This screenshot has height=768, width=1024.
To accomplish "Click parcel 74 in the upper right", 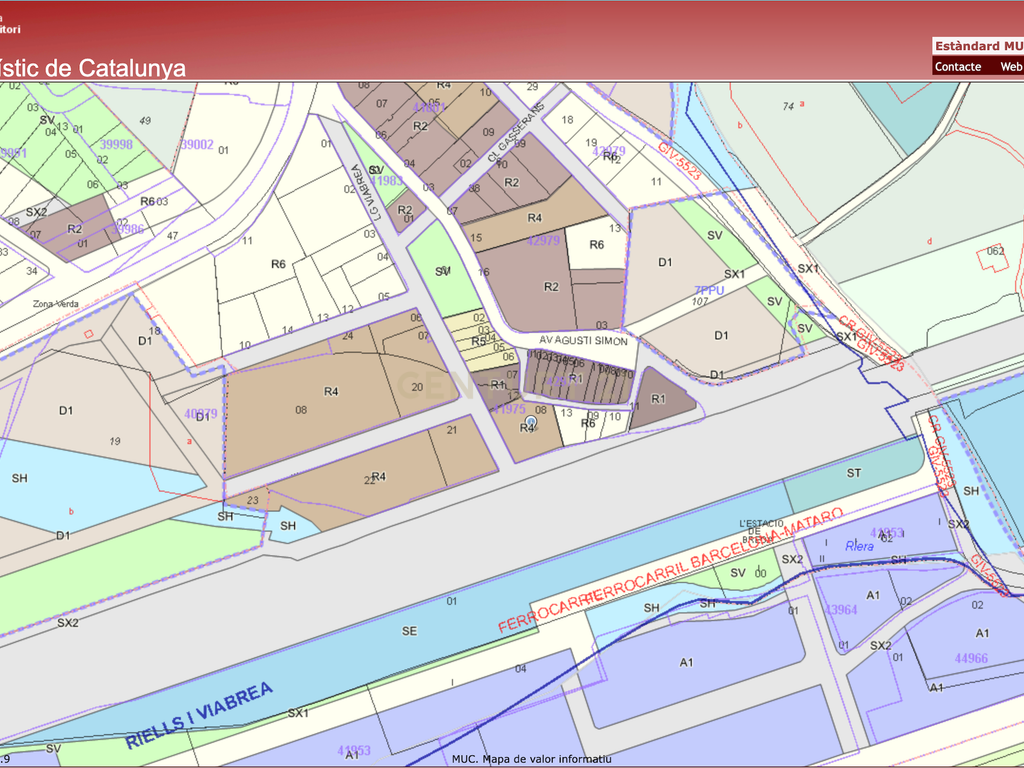I will click(788, 106).
